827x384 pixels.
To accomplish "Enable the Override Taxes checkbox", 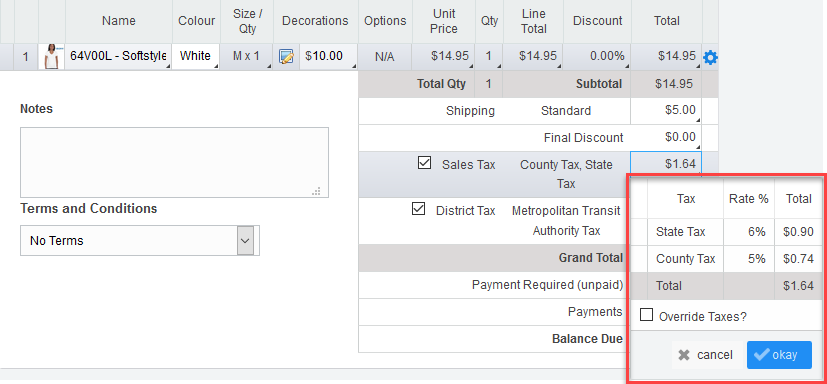I will (646, 315).
